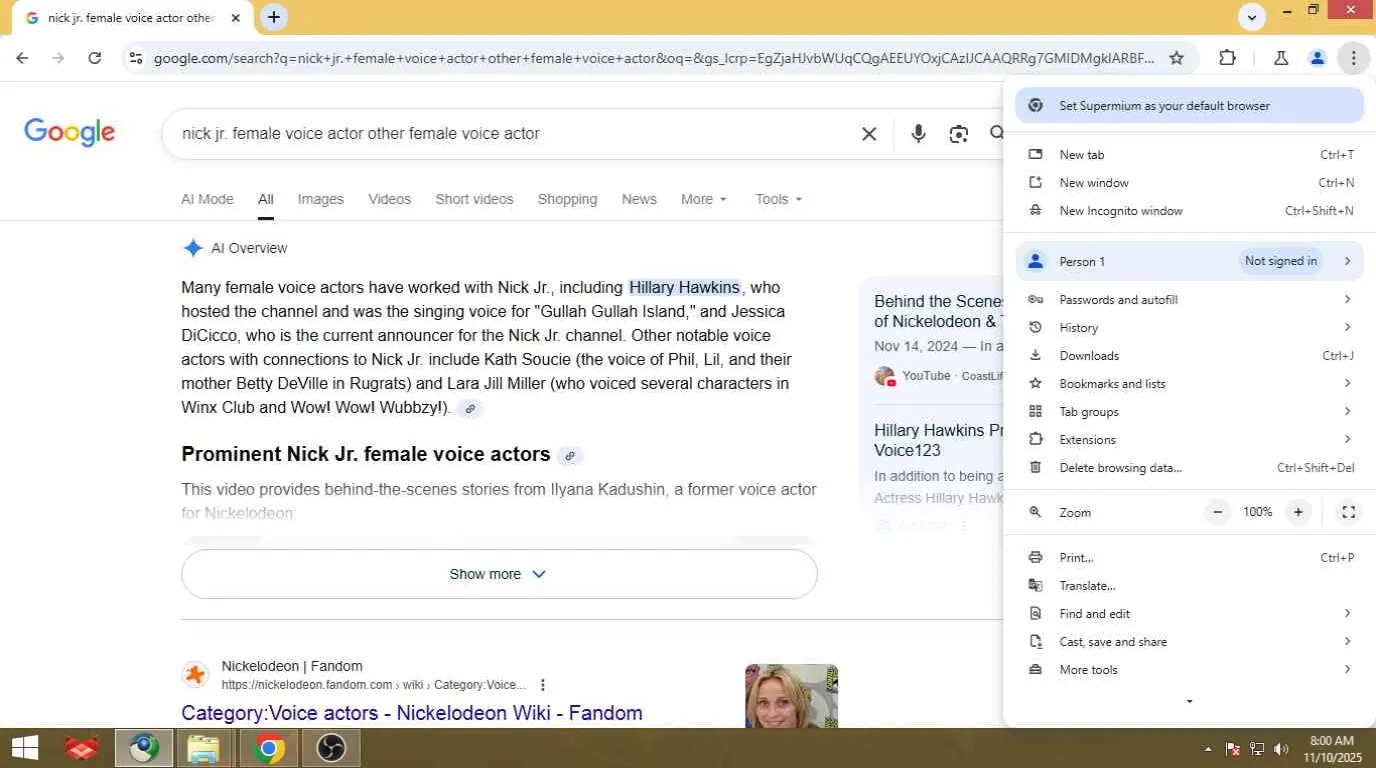
Task: Open the tab search dropdown
Action: coord(1251,17)
